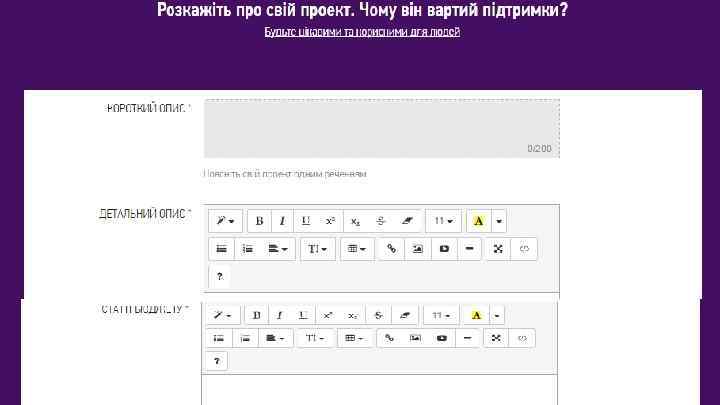Viewport: 720px width, 405px height.
Task: Clear formatting with eraser in Детальний опис editor
Action: [x=407, y=221]
